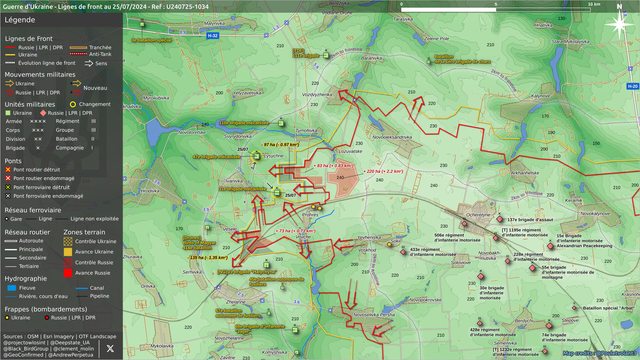Click the yellow Avance Ukraine color swatch
This screenshot has height=360, width=640.
(68, 252)
